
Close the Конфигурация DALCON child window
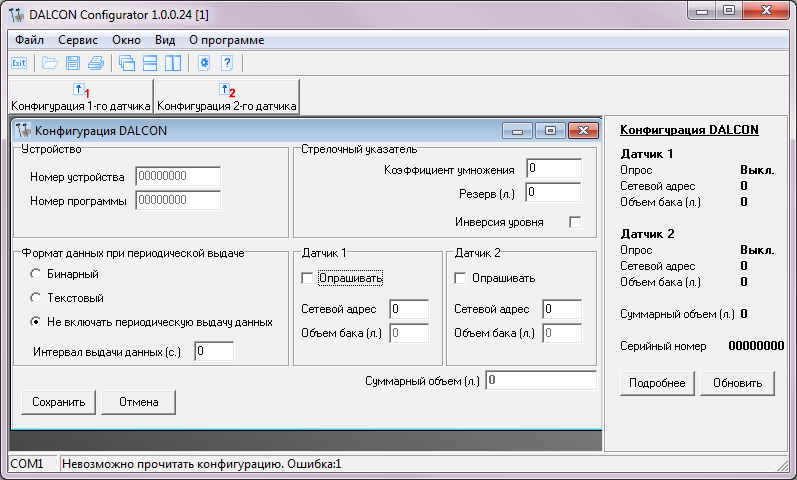coord(583,131)
